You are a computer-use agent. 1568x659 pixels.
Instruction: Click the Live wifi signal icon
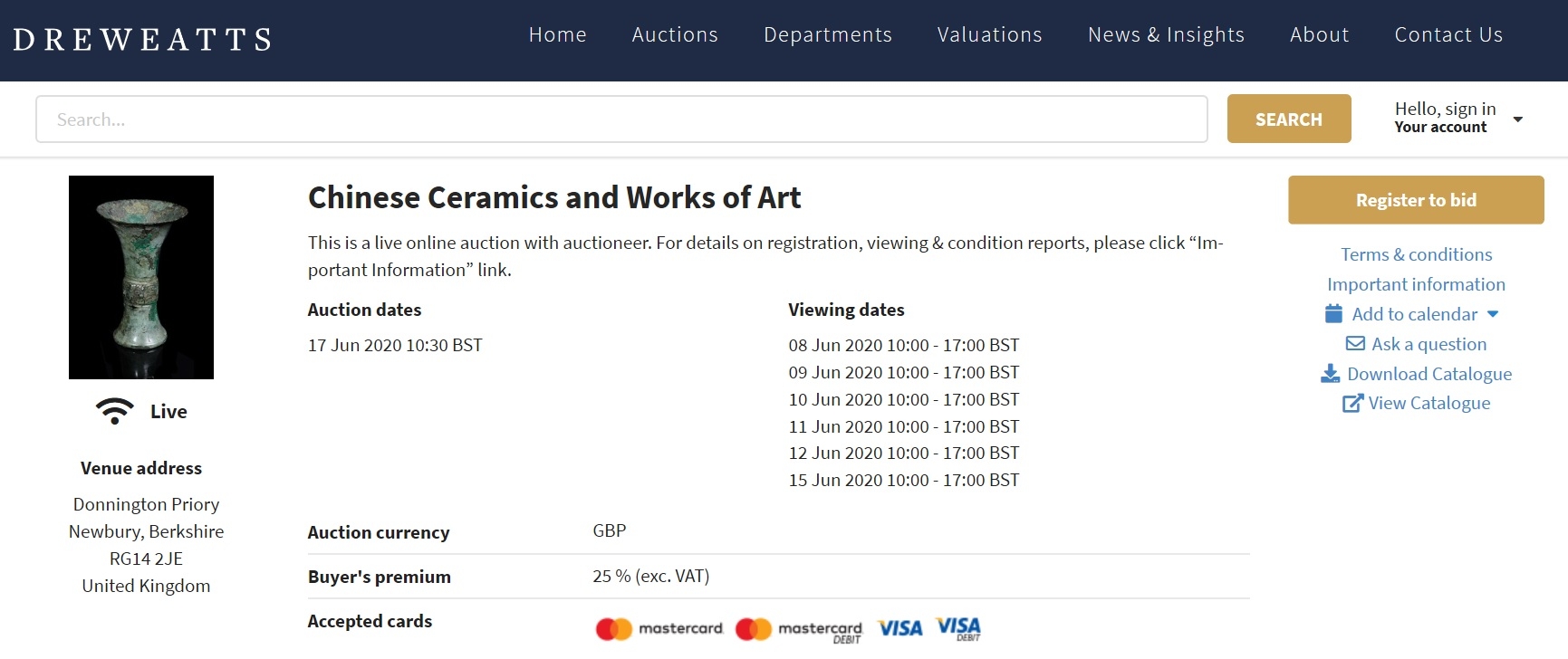coord(115,411)
